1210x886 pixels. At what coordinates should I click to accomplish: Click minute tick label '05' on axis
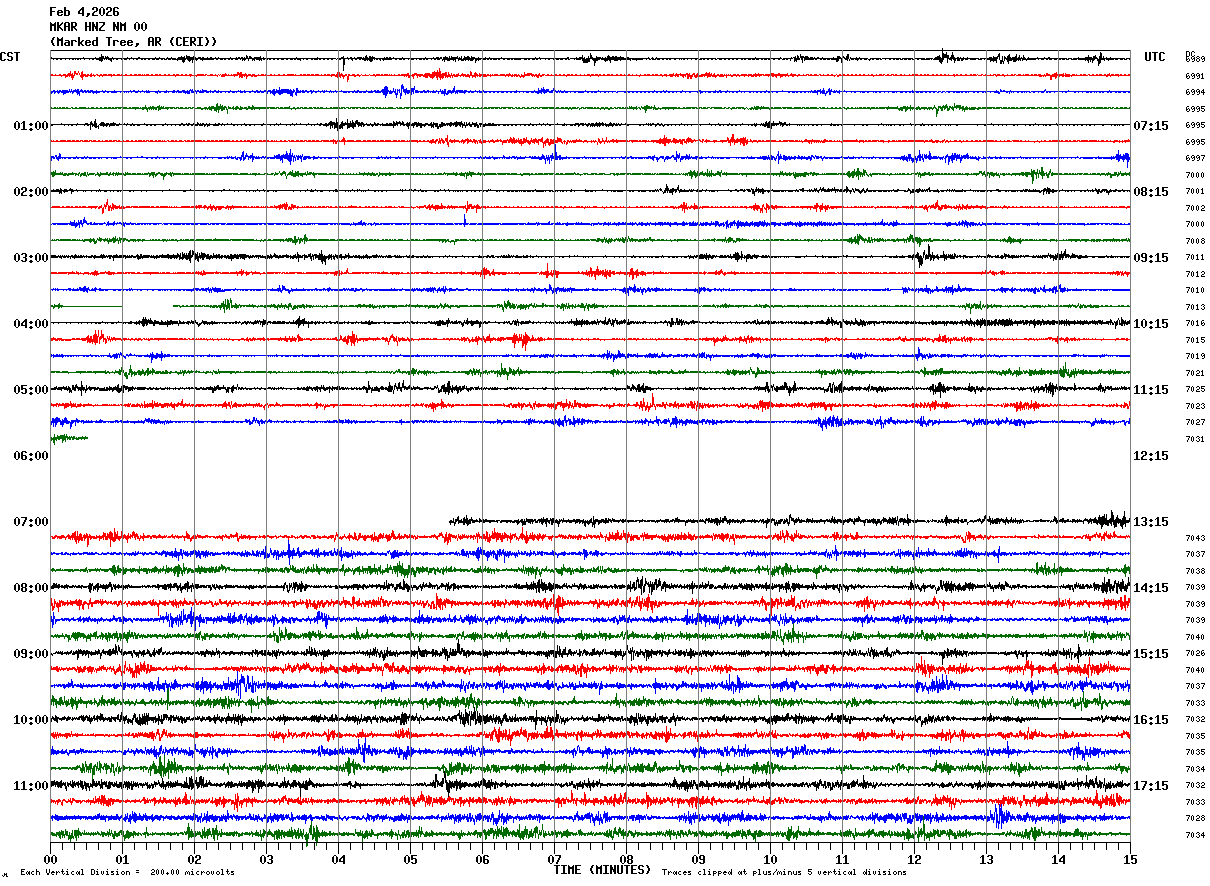click(x=410, y=860)
